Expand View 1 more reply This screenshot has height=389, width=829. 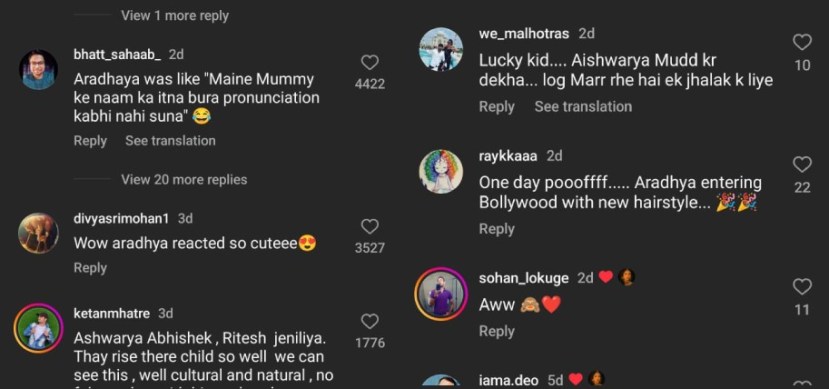point(174,16)
